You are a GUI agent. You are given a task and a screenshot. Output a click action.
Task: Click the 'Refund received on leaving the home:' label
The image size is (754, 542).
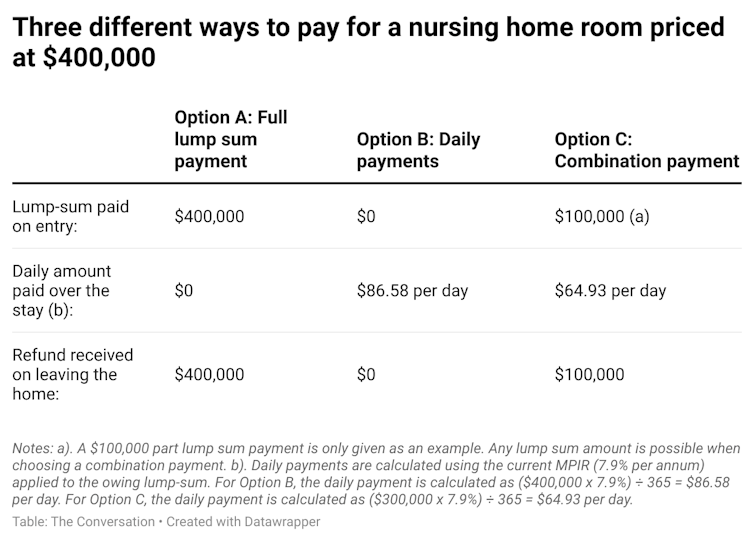coord(72,374)
